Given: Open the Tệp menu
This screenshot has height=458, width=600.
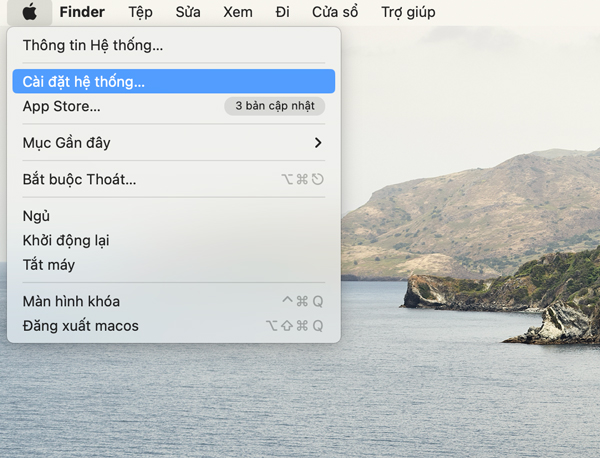Looking at the screenshot, I should click(140, 12).
